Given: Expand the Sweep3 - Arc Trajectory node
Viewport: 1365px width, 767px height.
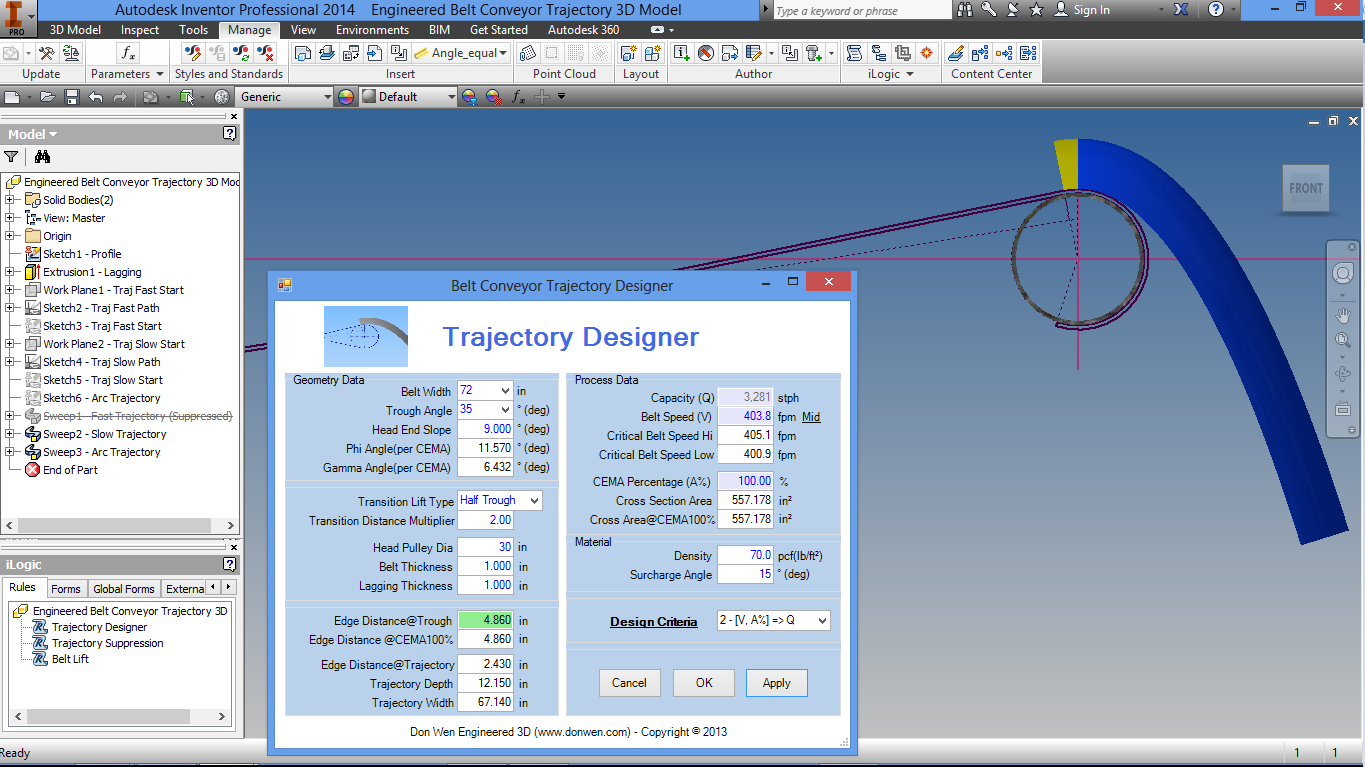Looking at the screenshot, I should [10, 452].
